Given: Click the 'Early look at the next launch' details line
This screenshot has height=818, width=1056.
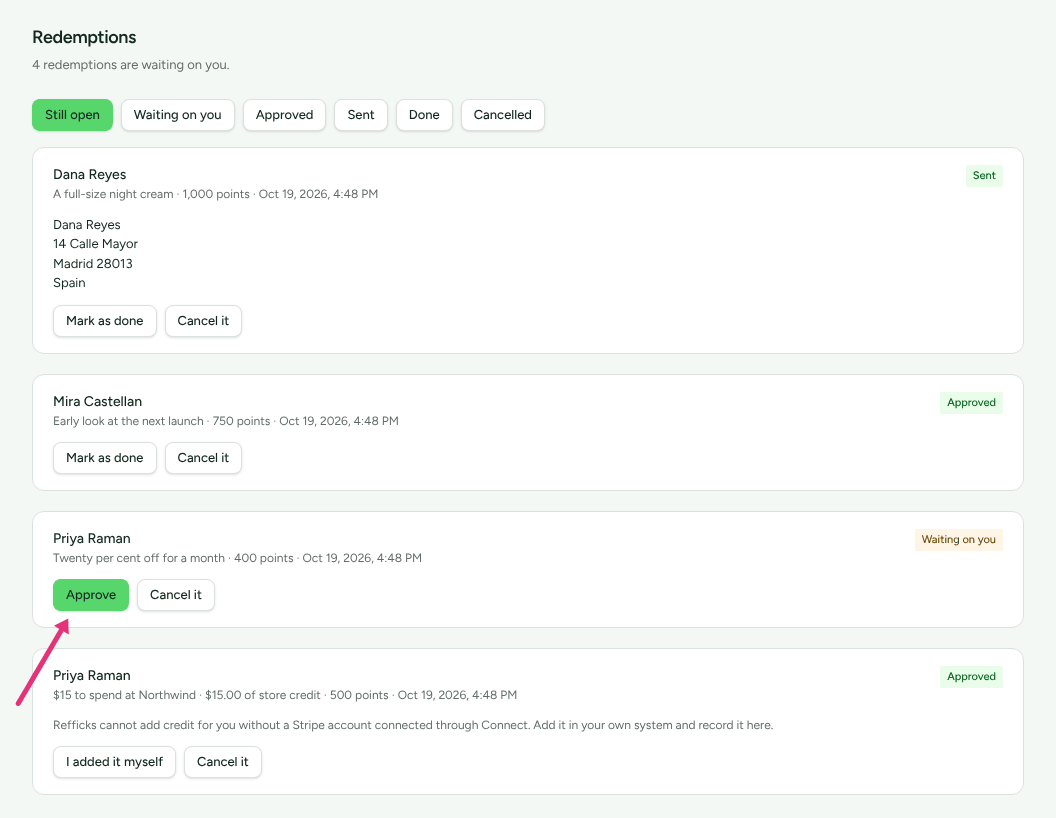Looking at the screenshot, I should tap(226, 421).
